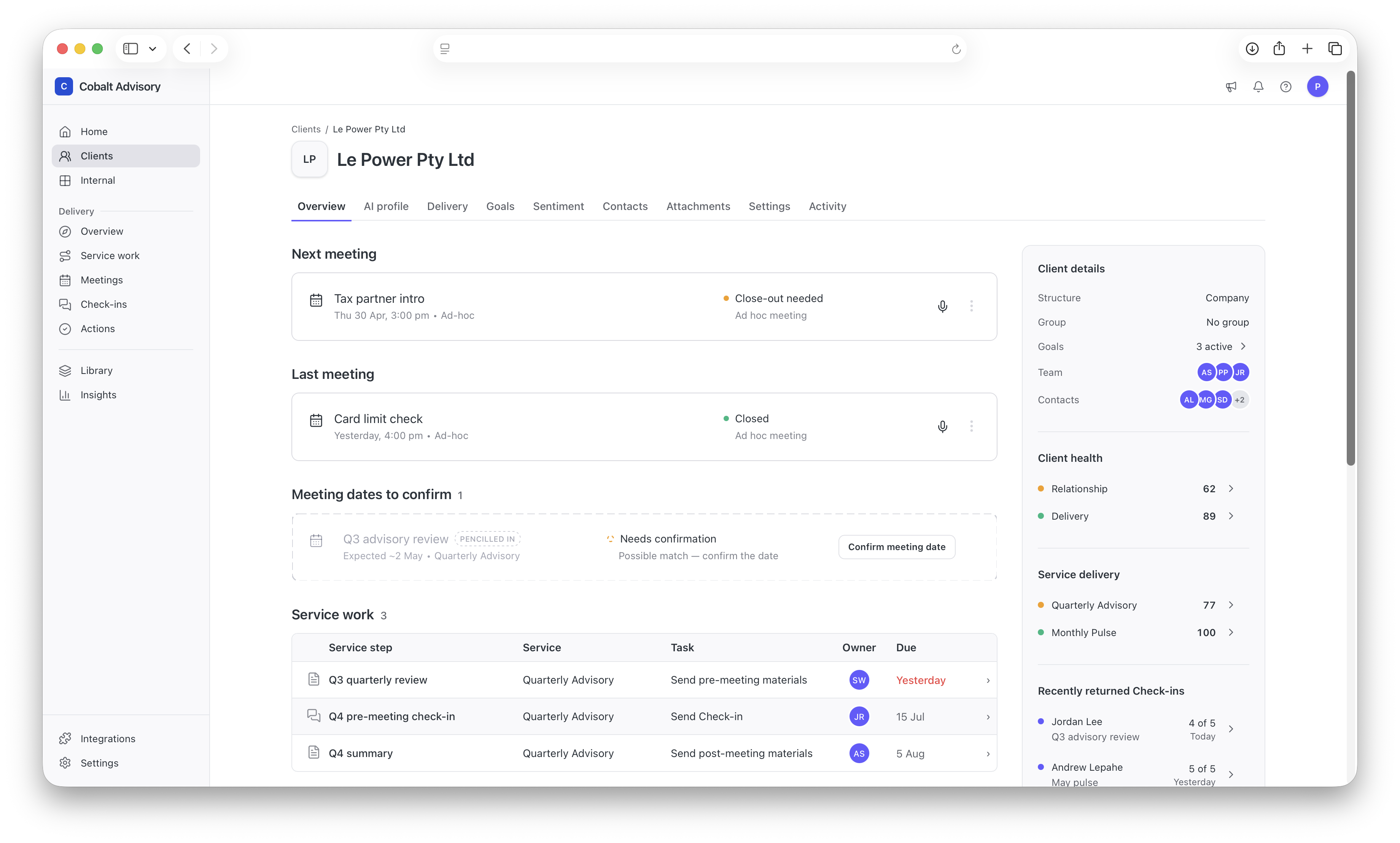Open the client Settings tab
Screen dimensions: 1400x843
(769, 206)
